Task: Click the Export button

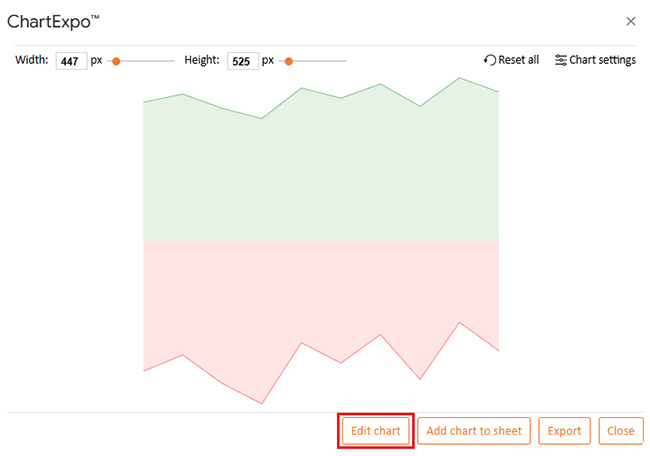Action: (x=564, y=431)
